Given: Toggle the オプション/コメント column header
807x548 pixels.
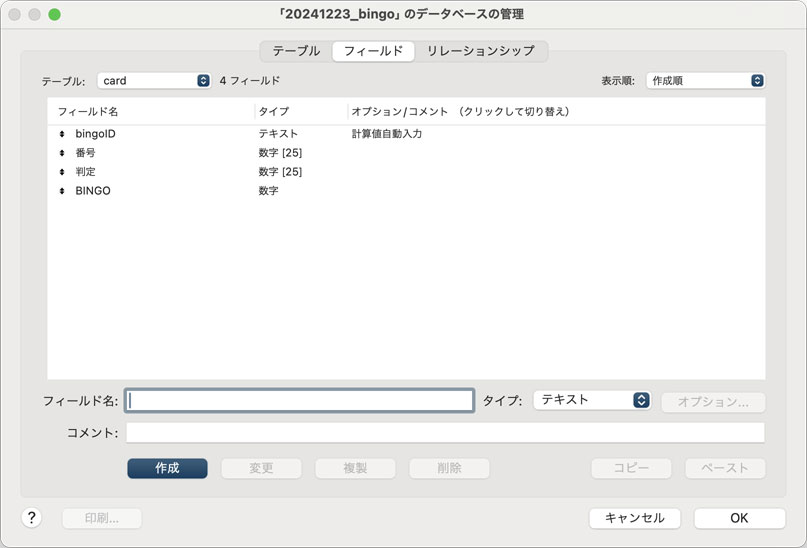Looking at the screenshot, I should coord(556,111).
